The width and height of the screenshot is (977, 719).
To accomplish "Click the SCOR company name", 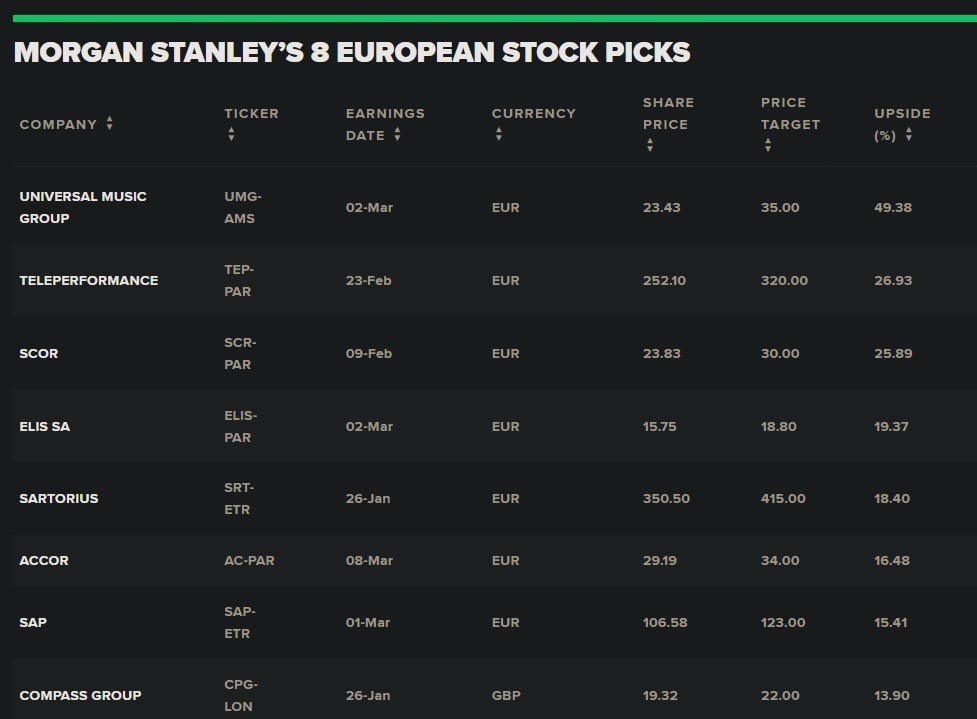I will point(39,353).
